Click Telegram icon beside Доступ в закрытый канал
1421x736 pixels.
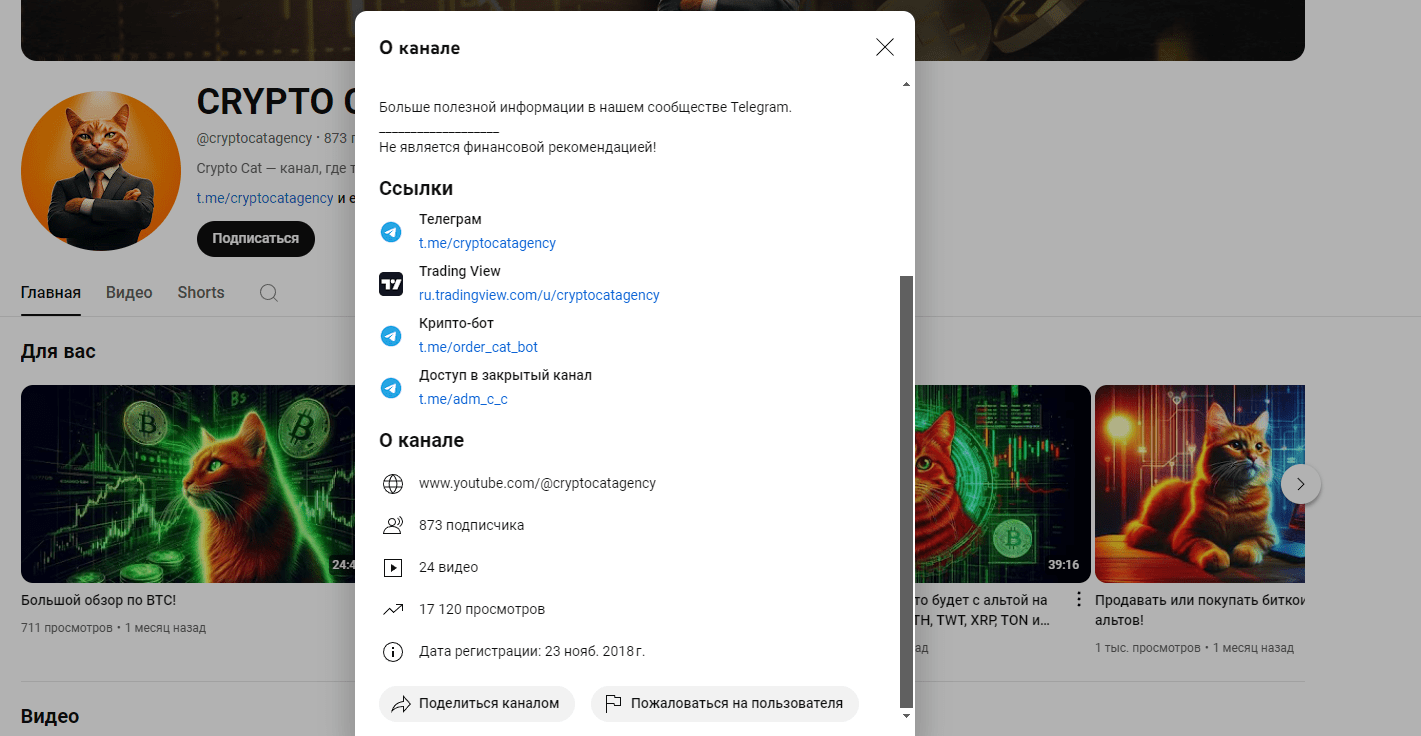point(391,388)
